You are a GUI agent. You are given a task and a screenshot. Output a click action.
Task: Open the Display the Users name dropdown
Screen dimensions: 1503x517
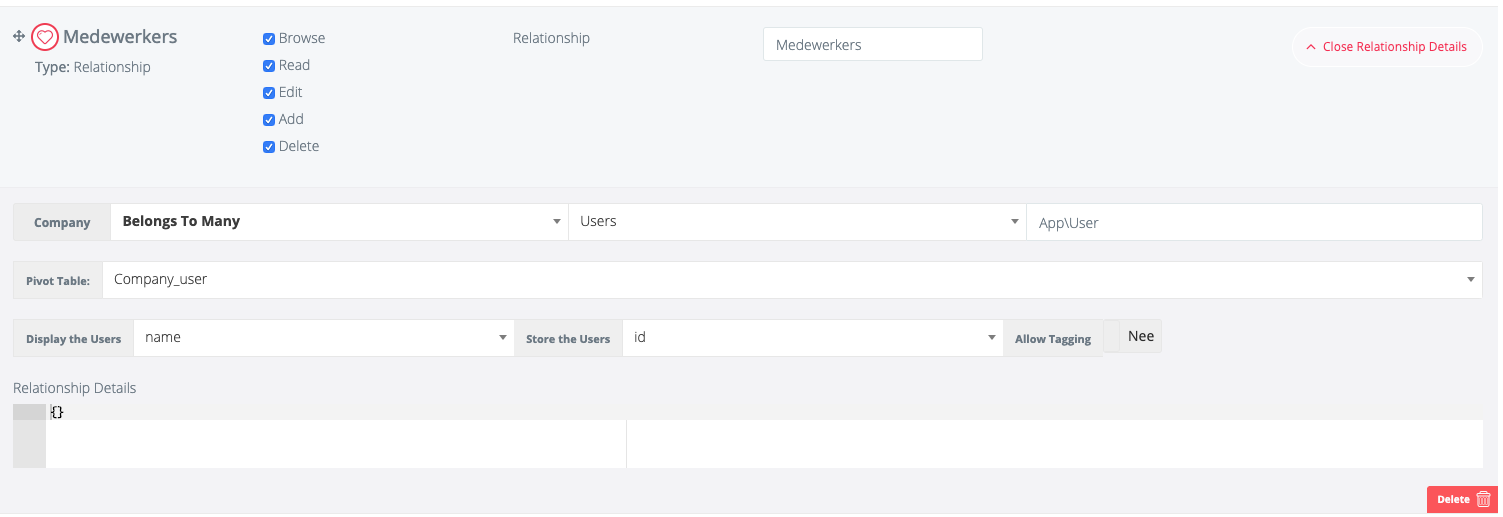[x=323, y=338]
